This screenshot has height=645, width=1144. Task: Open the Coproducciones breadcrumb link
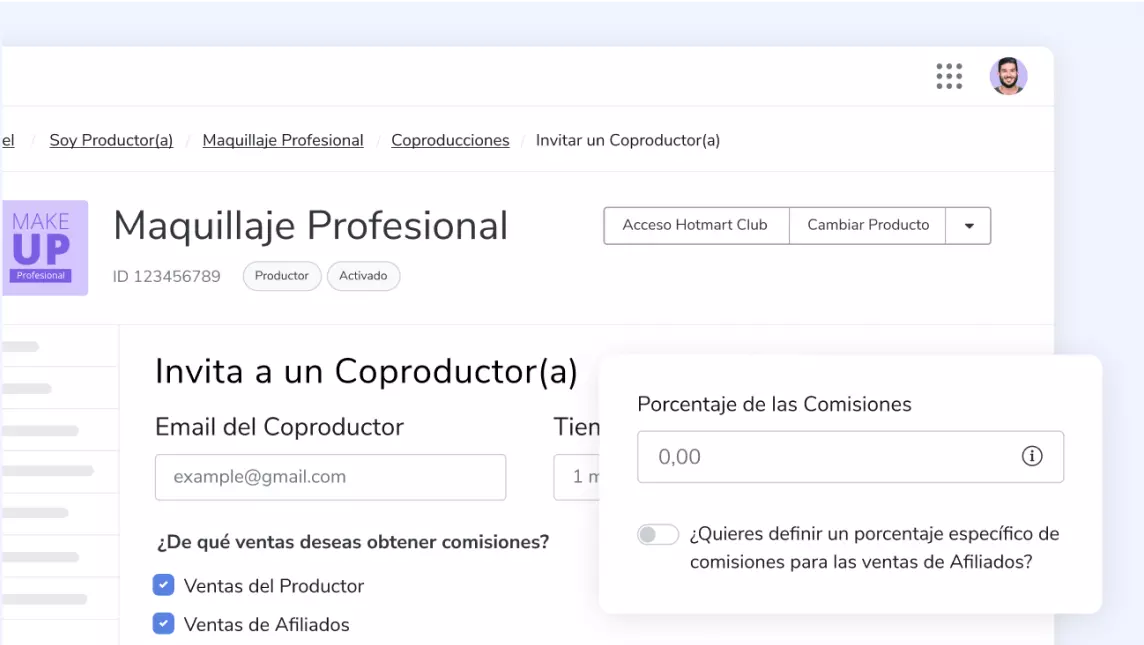[x=450, y=140]
